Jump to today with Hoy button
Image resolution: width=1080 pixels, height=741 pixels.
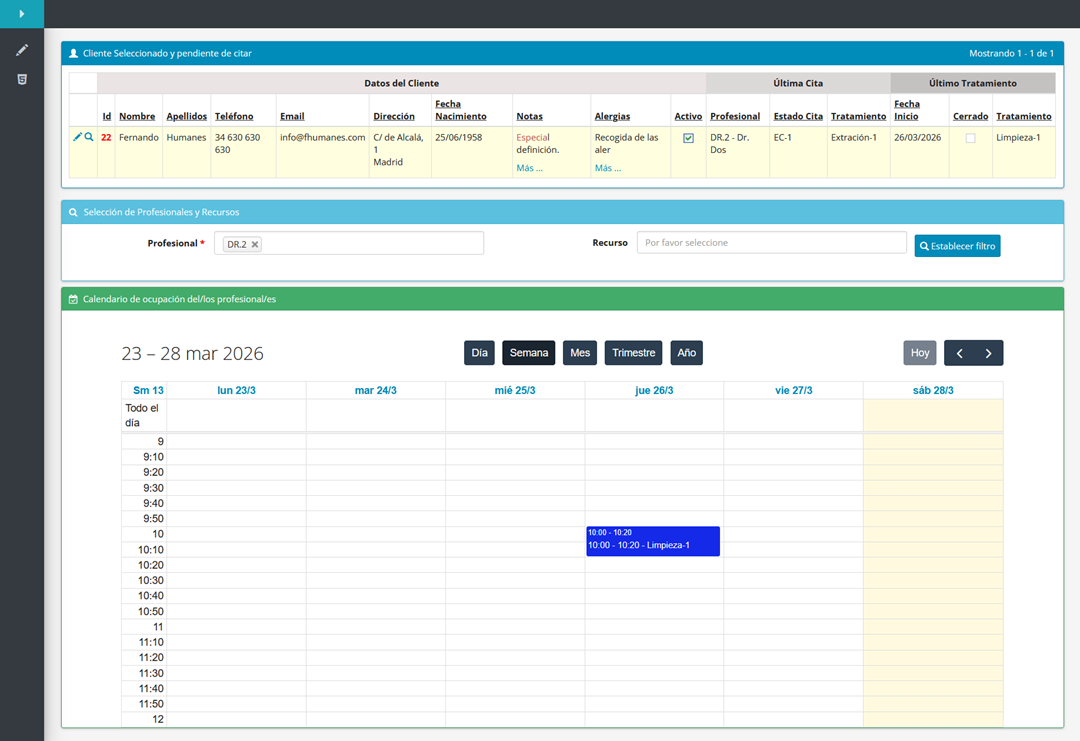tap(920, 353)
